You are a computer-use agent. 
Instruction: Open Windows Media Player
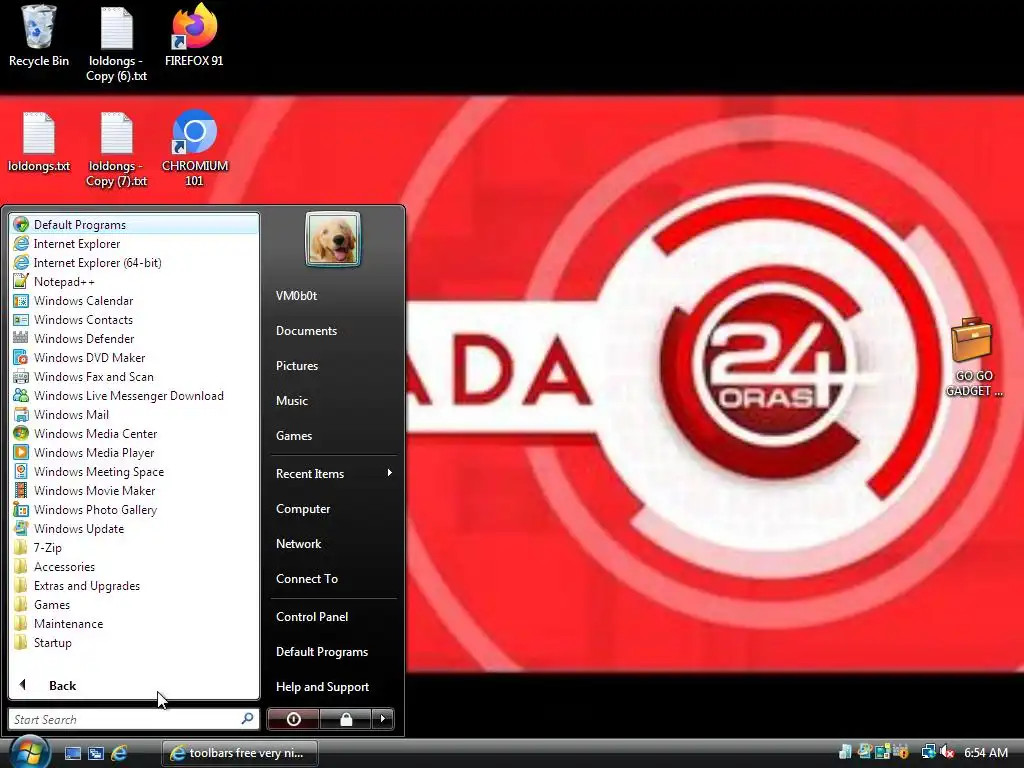tap(134, 452)
